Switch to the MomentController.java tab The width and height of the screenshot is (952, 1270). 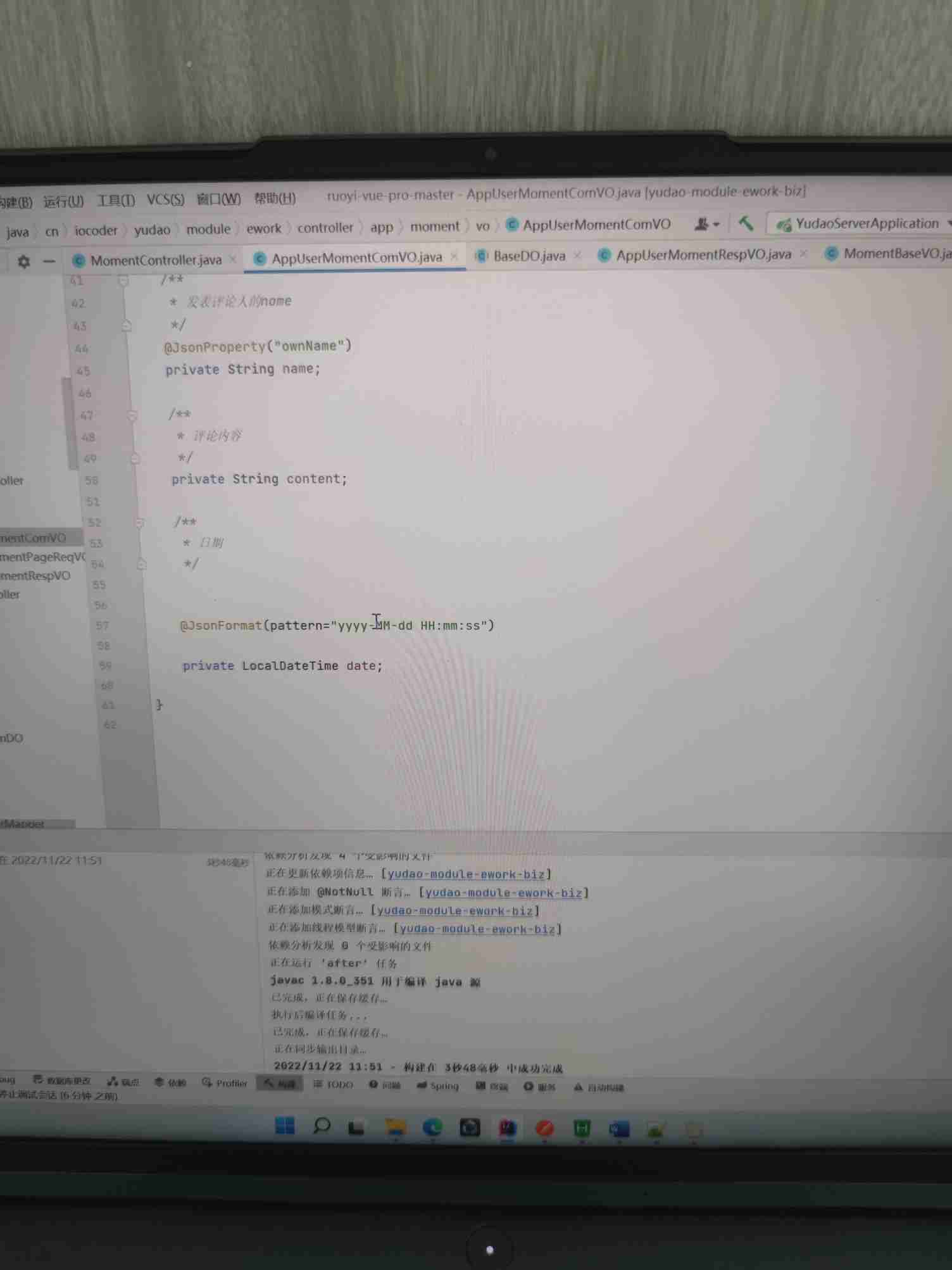pyautogui.click(x=155, y=260)
